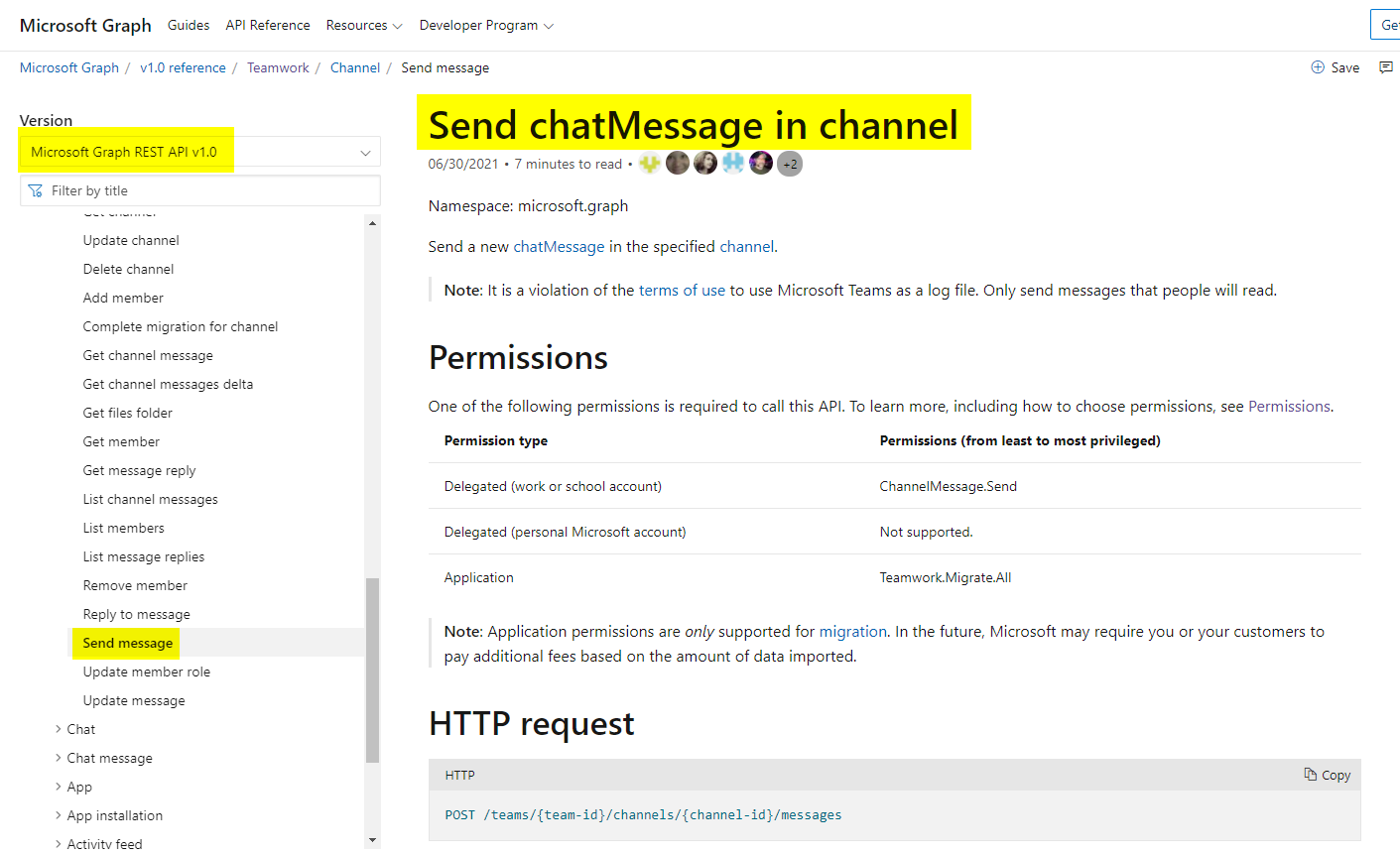Open the channel link in description
1400x855 pixels.
746,246
